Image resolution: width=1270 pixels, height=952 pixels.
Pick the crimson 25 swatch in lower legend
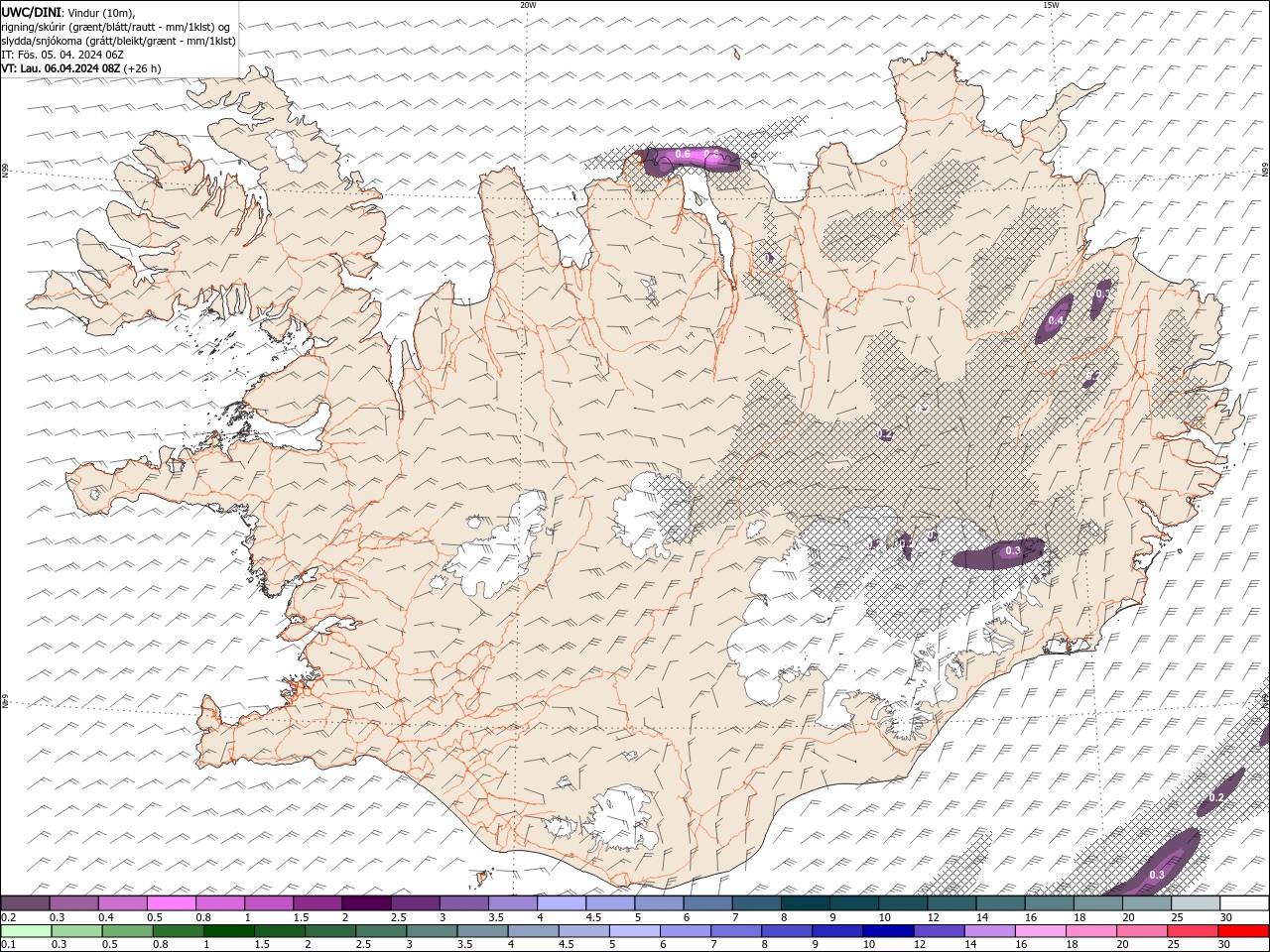click(x=1193, y=930)
